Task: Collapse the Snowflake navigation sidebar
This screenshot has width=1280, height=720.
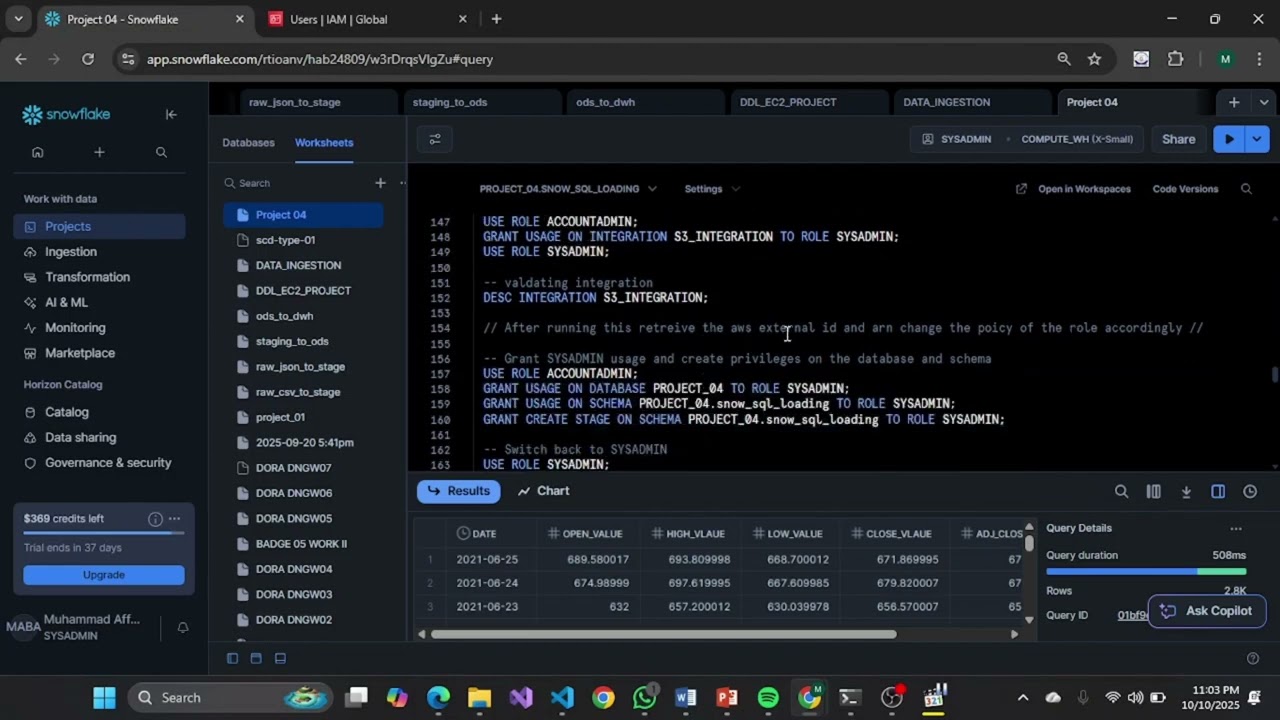Action: (x=171, y=114)
